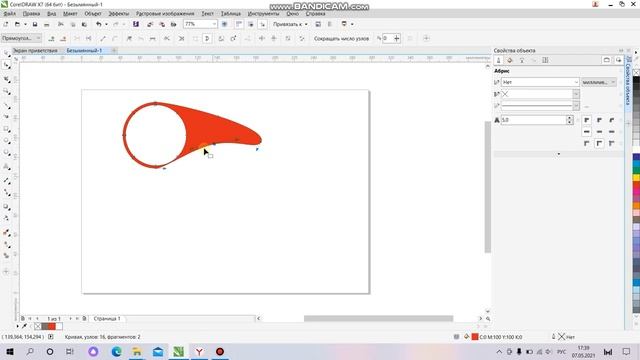The height and width of the screenshot is (360, 640).
Task: Click the Import icon in the standard toolbar
Action: [149, 24]
